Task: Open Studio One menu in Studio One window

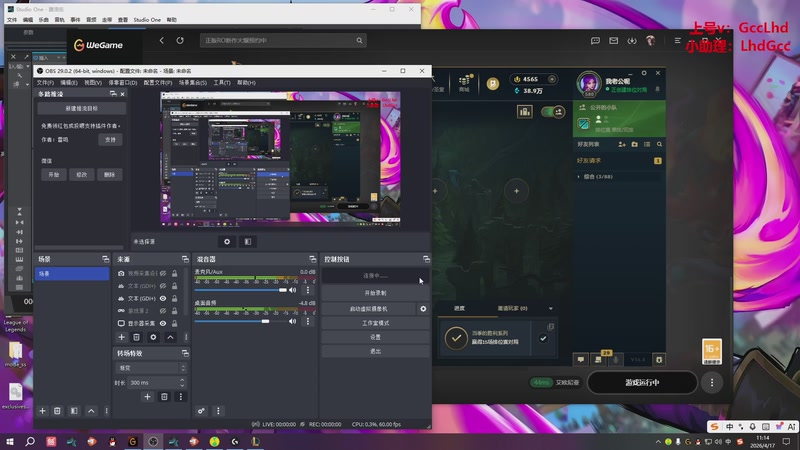Action: (147, 20)
